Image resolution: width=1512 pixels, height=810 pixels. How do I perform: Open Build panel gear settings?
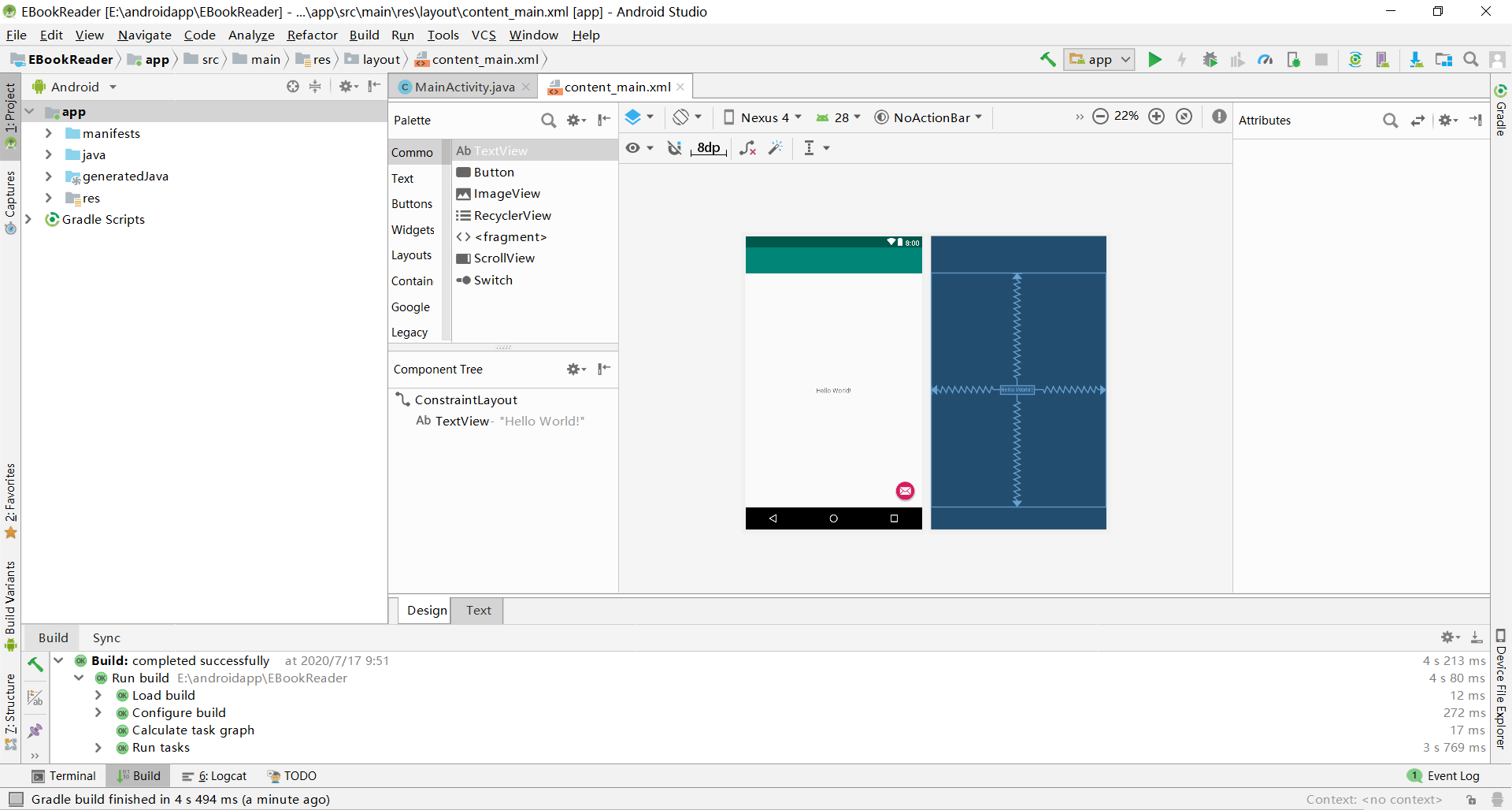[x=1451, y=637]
